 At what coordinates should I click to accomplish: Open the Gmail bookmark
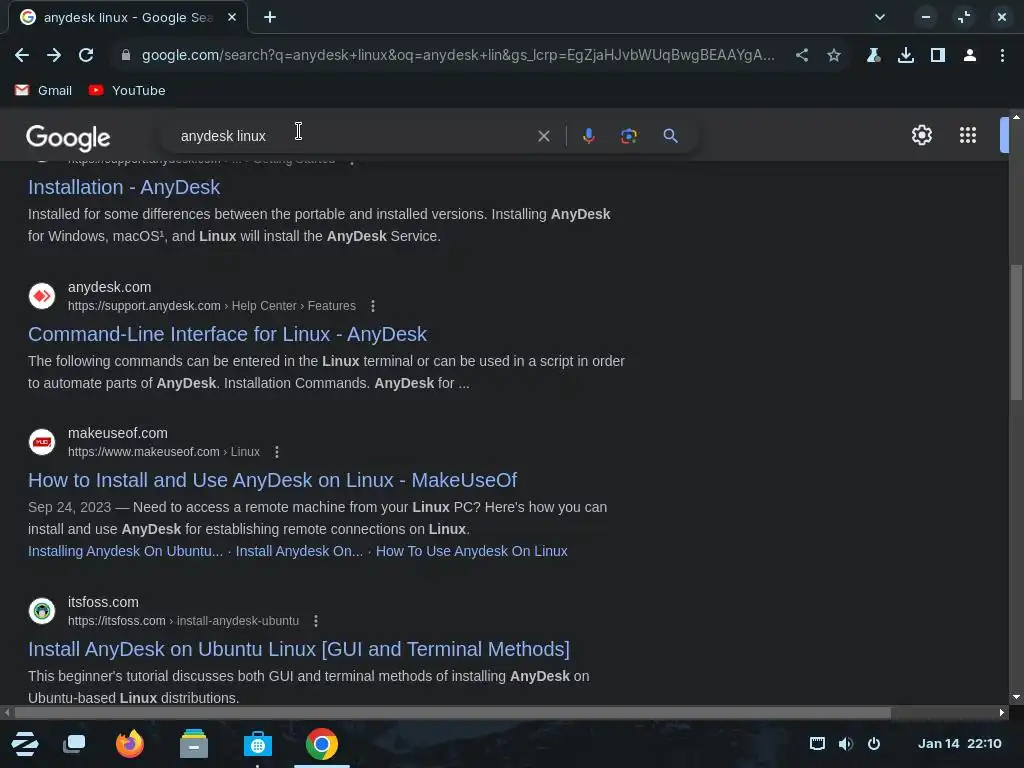pos(43,91)
